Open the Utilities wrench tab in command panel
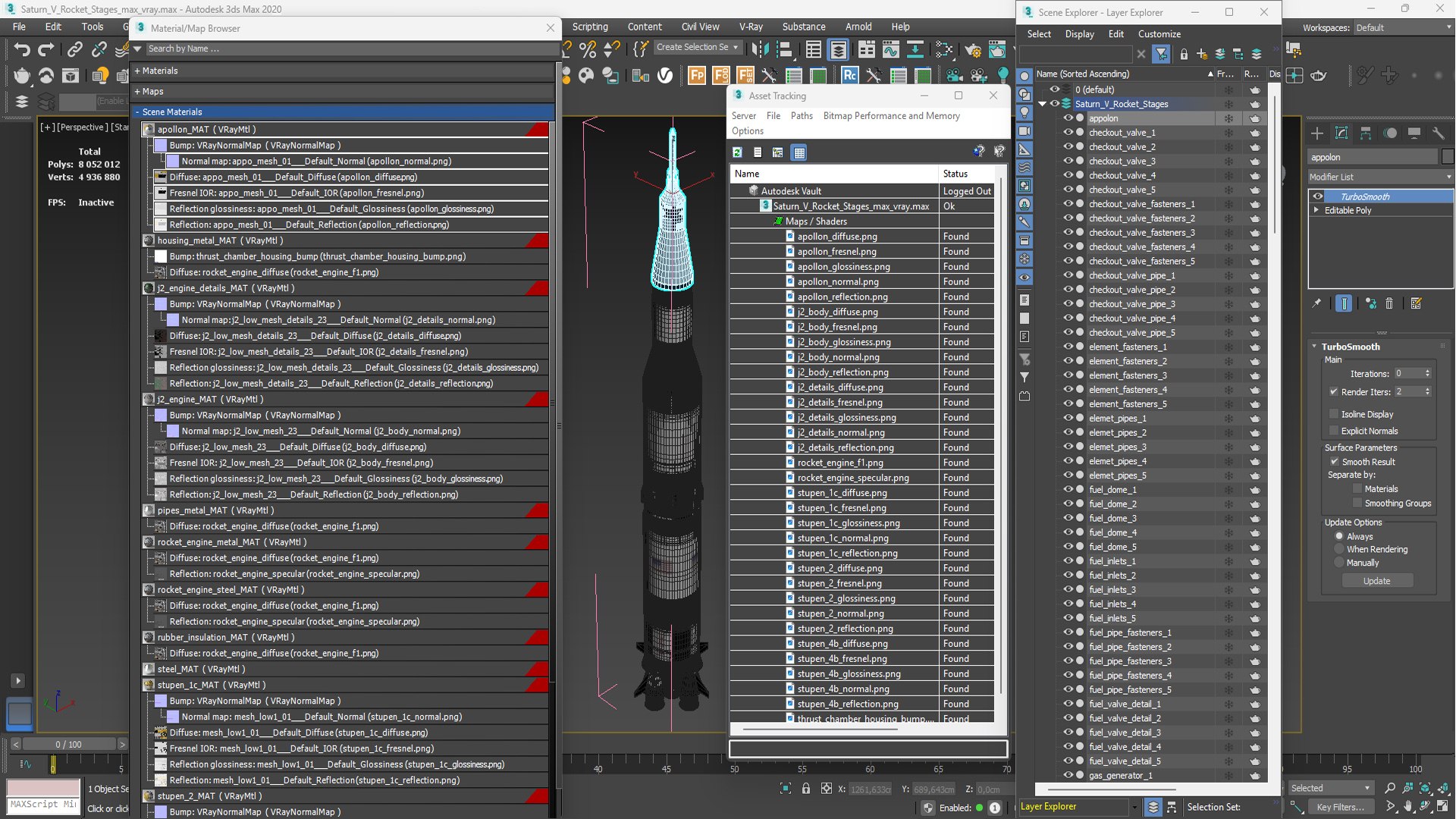The image size is (1456, 819). (x=1439, y=133)
